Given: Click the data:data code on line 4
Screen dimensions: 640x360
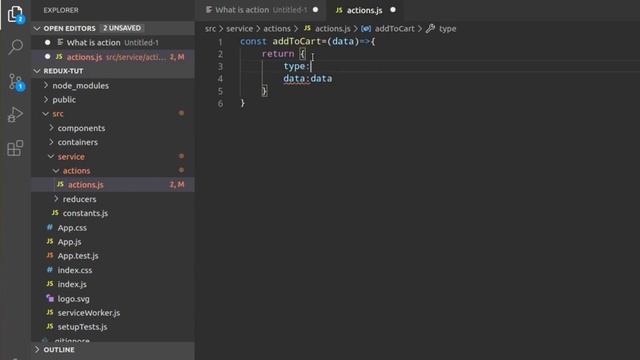Looking at the screenshot, I should [x=308, y=79].
